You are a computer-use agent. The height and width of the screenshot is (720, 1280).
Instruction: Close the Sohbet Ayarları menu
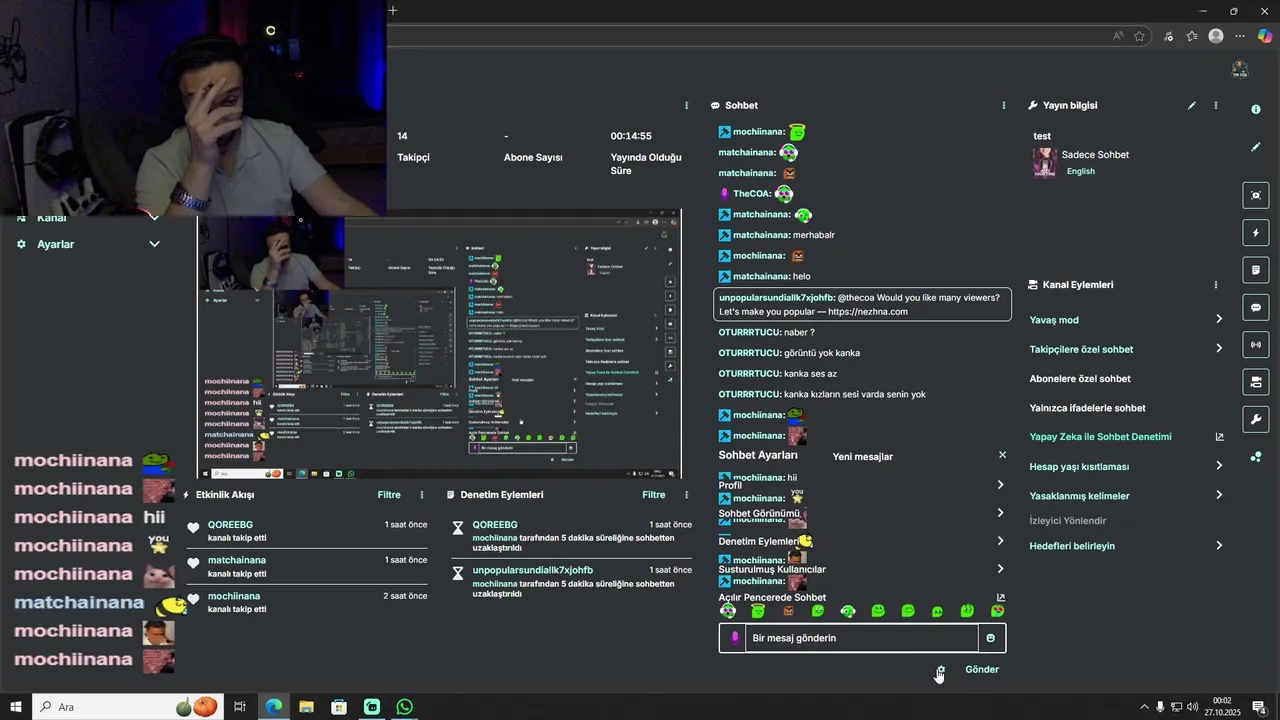click(x=1002, y=455)
